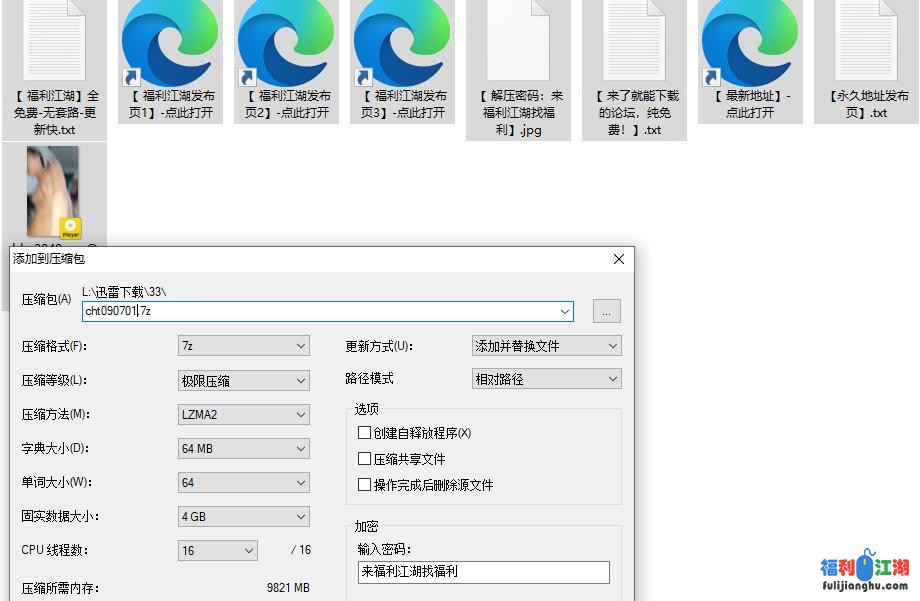
Task: Select the 全免费-无套路-更新快 .txt file
Action: click(x=54, y=45)
